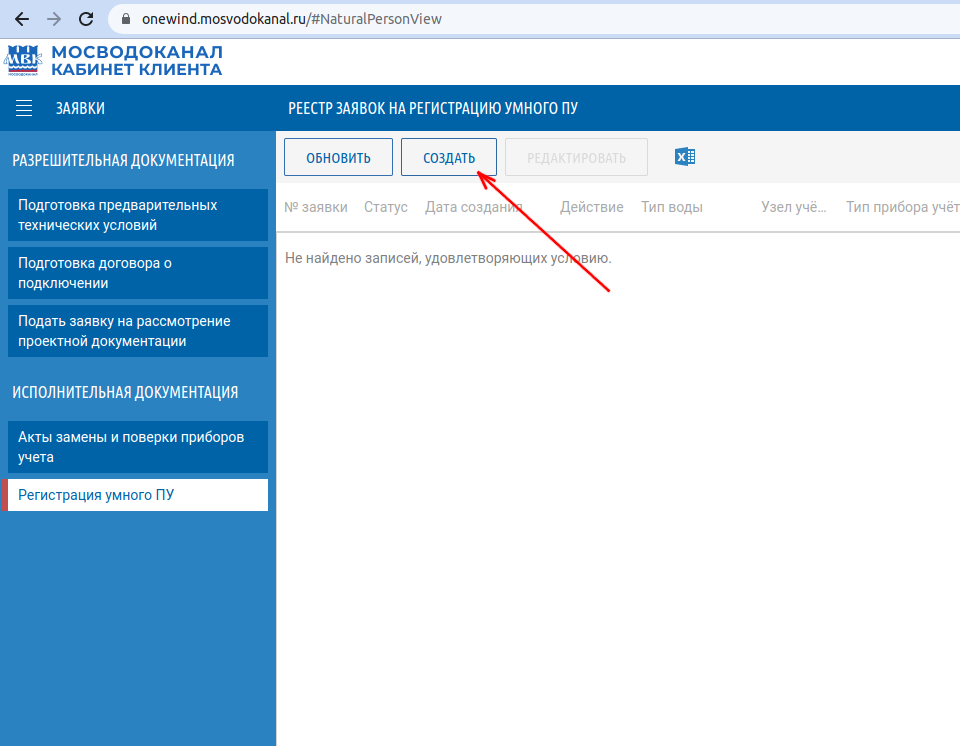Click РЕЕСТР ЗАЯВОК НА РЕГИСТРАЦИЮ УМНОГО ПУ title

(x=433, y=108)
